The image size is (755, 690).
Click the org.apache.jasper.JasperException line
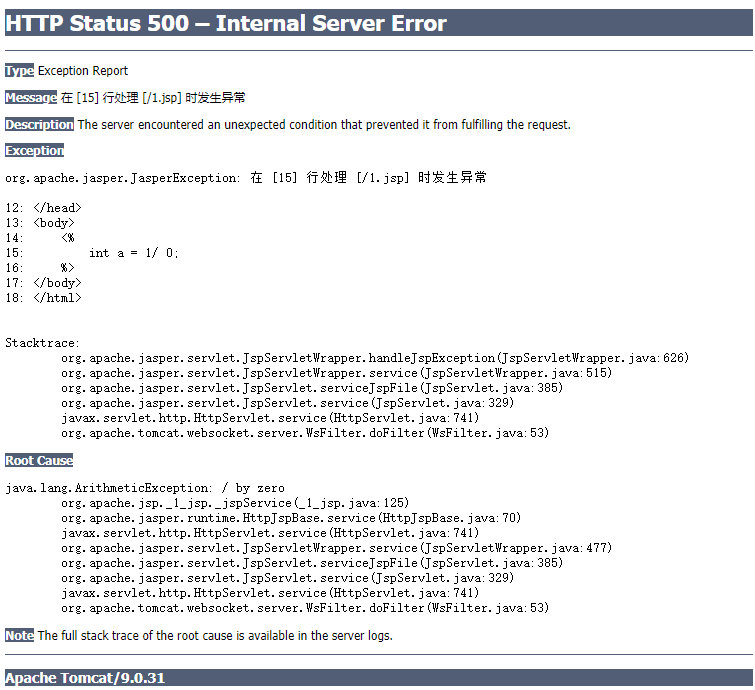tap(246, 178)
